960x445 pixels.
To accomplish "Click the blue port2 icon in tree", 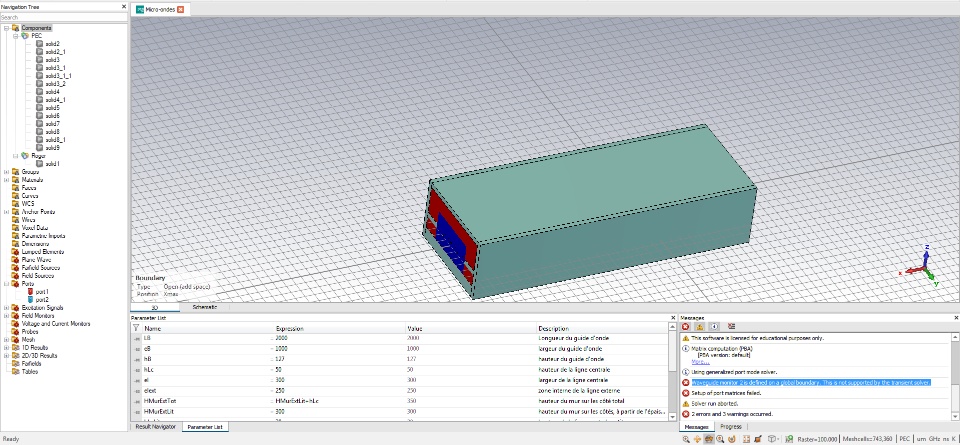I will pos(30,300).
